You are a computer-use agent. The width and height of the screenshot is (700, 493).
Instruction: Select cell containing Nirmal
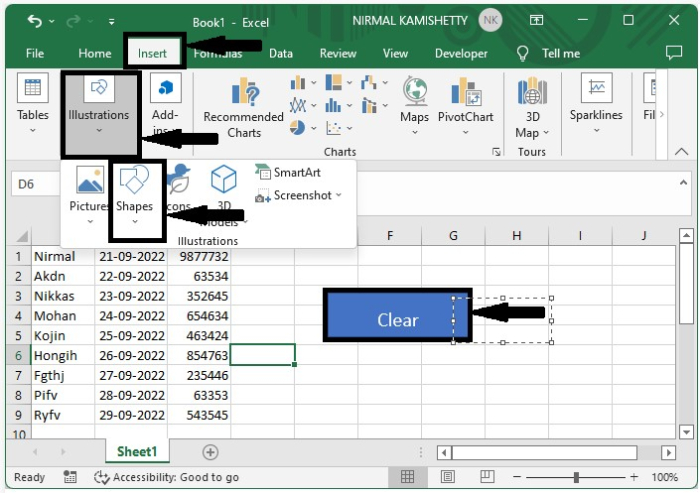pos(63,256)
